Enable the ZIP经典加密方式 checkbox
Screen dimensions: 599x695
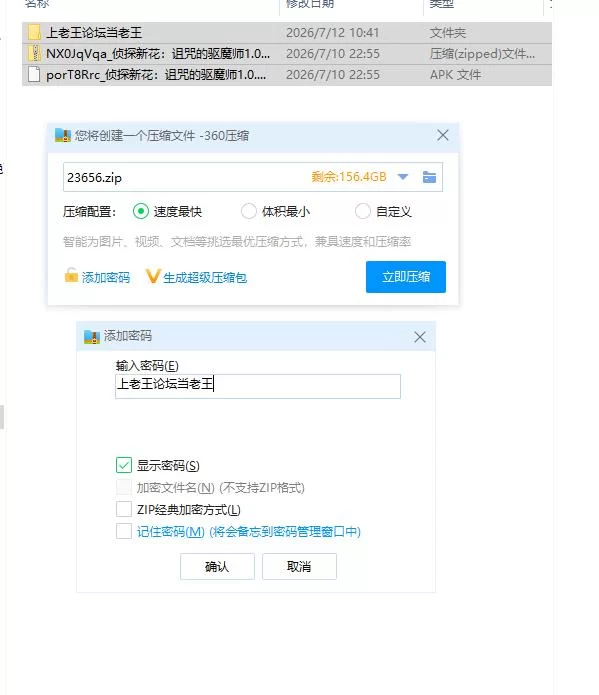point(124,509)
